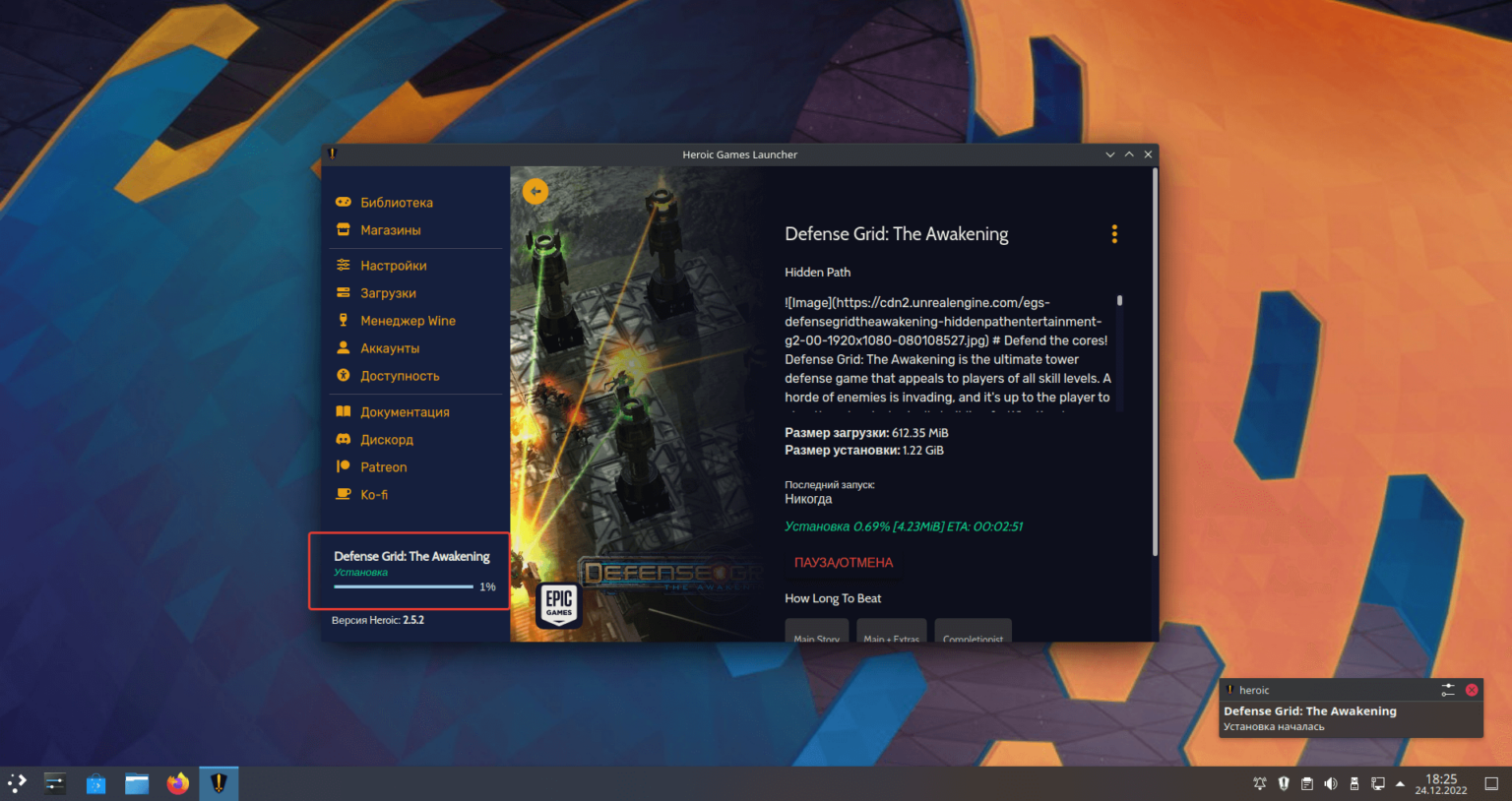
Task: Click the Defense Grid install progress bar
Action: 404,586
